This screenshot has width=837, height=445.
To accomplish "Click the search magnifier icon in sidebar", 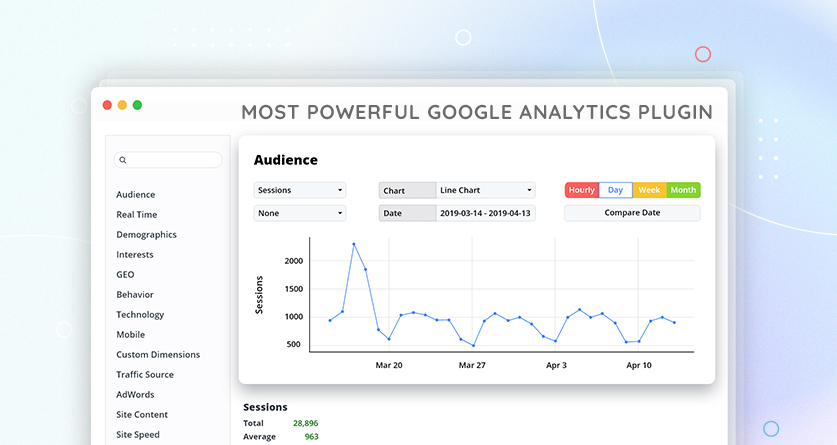I will coord(123,160).
